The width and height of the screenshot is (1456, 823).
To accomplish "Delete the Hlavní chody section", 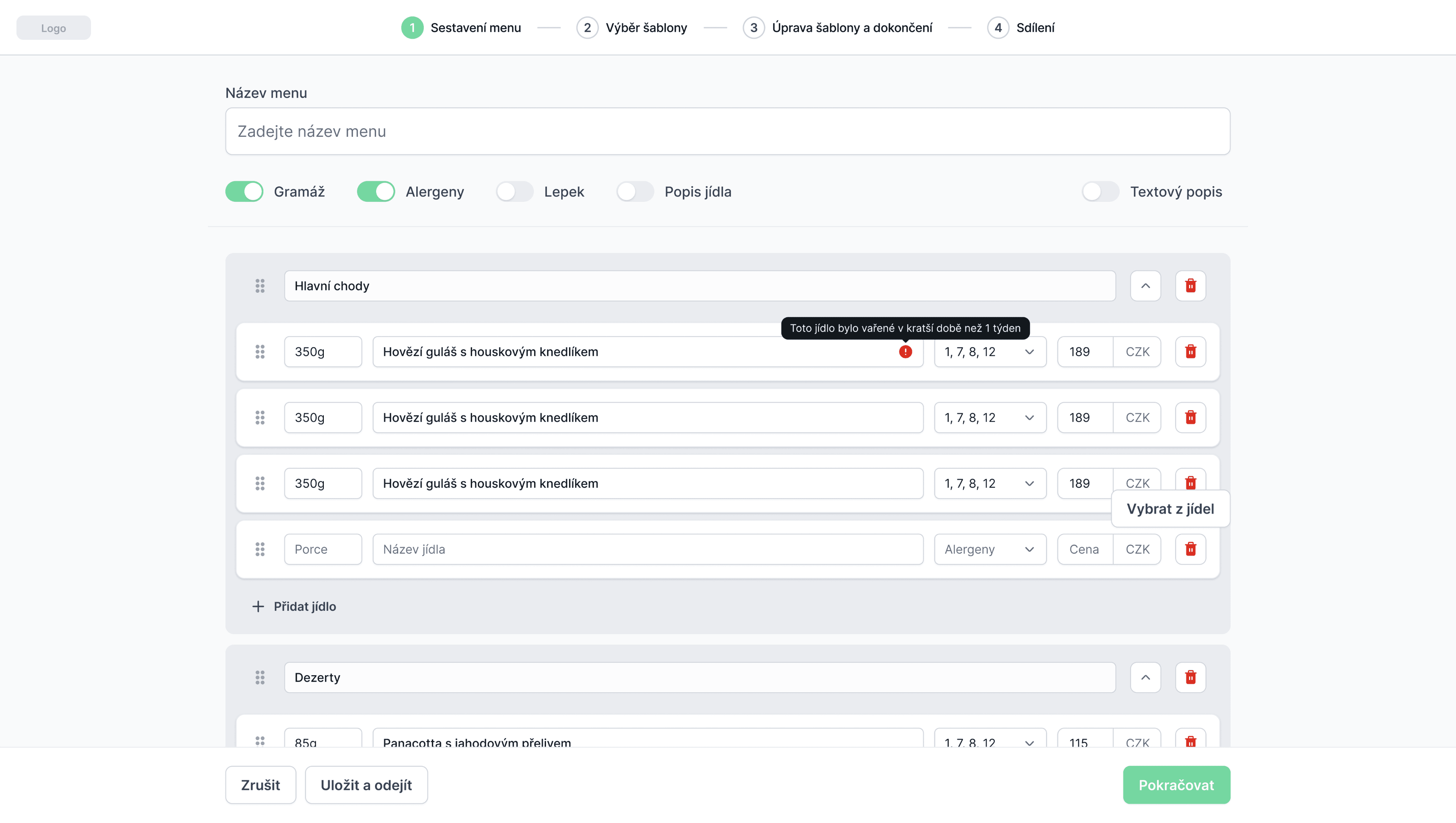I will point(1190,285).
